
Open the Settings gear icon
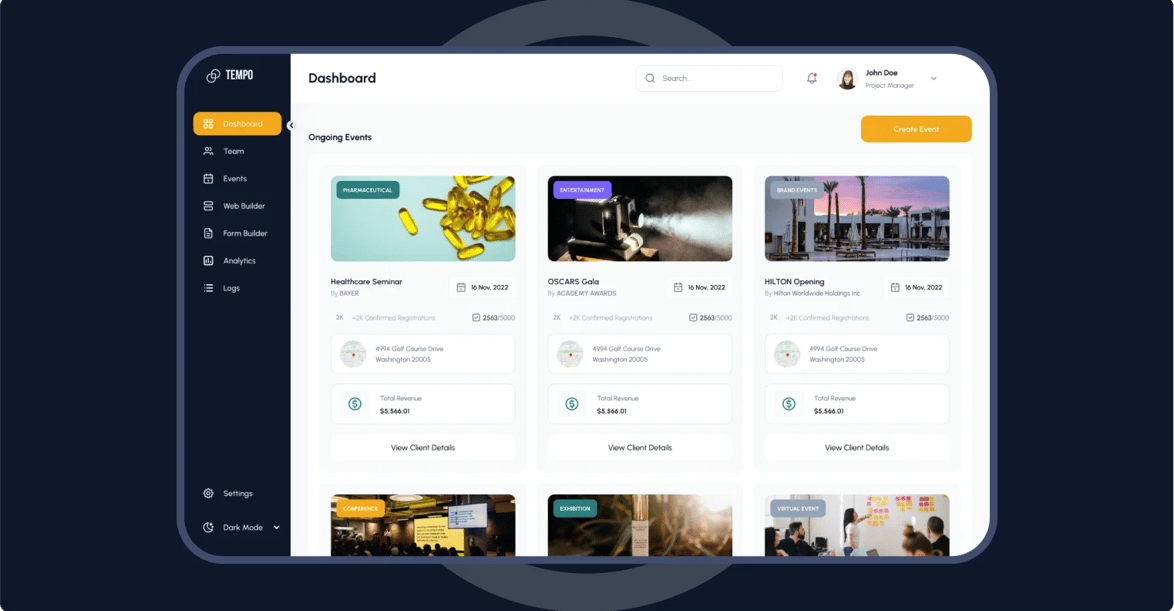click(208, 493)
